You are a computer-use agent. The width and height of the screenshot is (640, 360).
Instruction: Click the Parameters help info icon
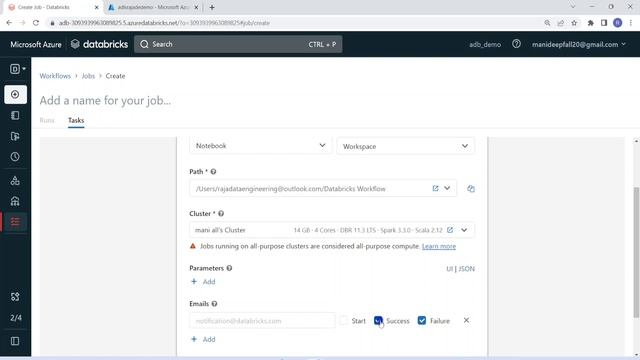(x=229, y=268)
